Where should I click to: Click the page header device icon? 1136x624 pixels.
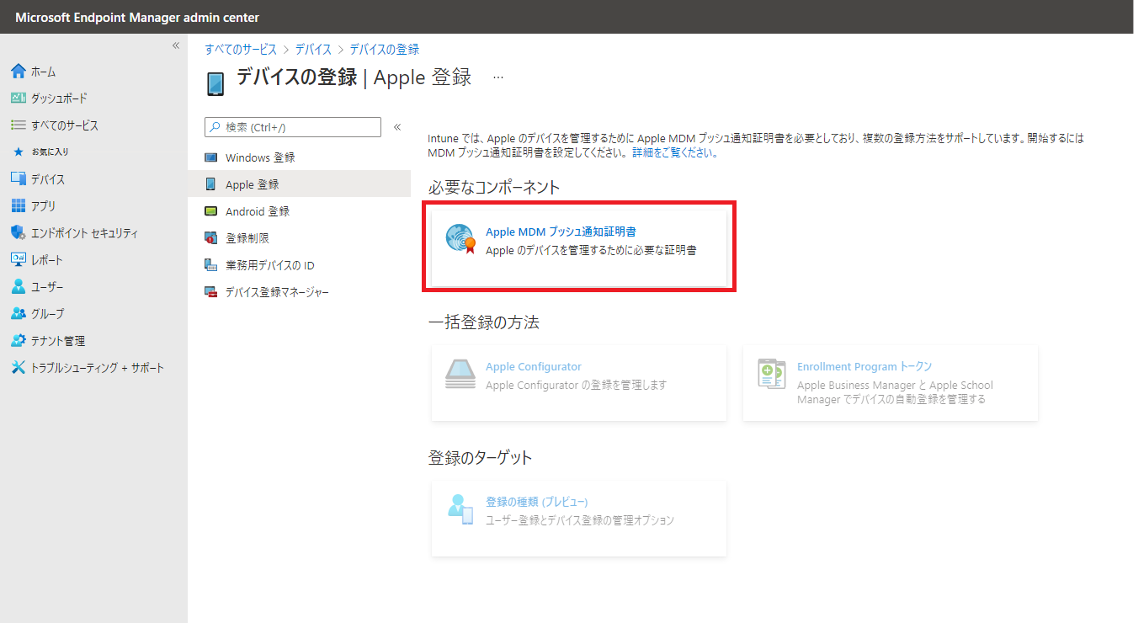[215, 83]
